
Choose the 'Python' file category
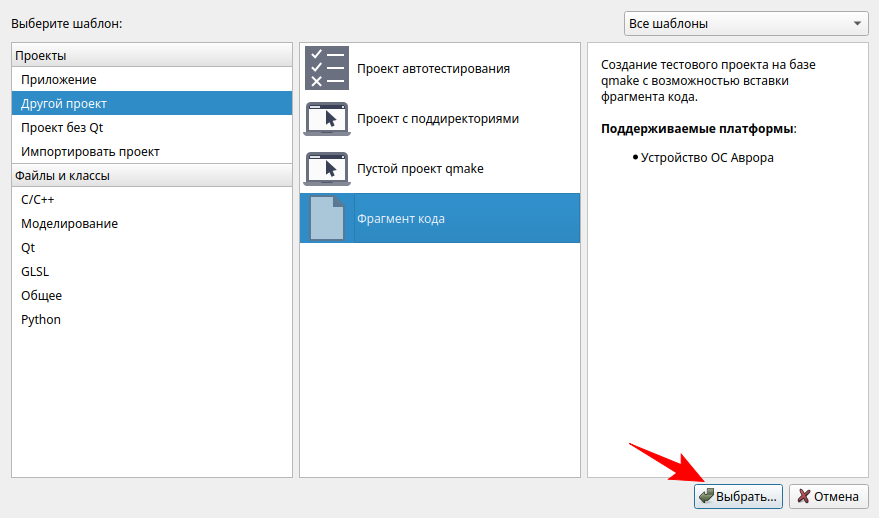tap(41, 320)
